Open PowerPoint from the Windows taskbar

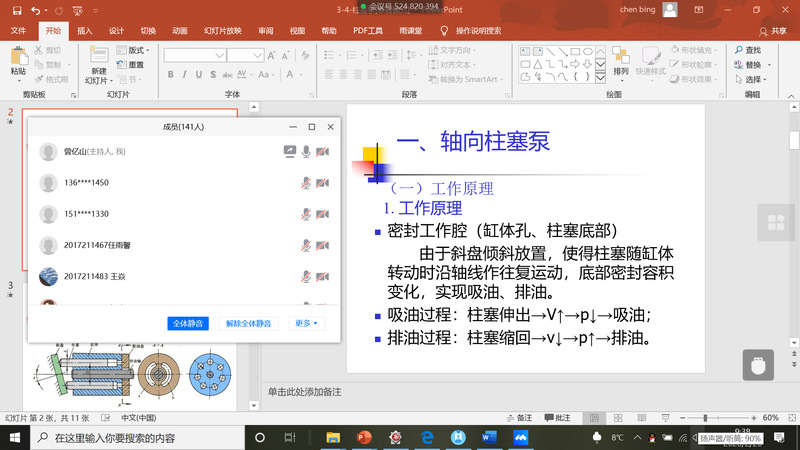pyautogui.click(x=363, y=438)
